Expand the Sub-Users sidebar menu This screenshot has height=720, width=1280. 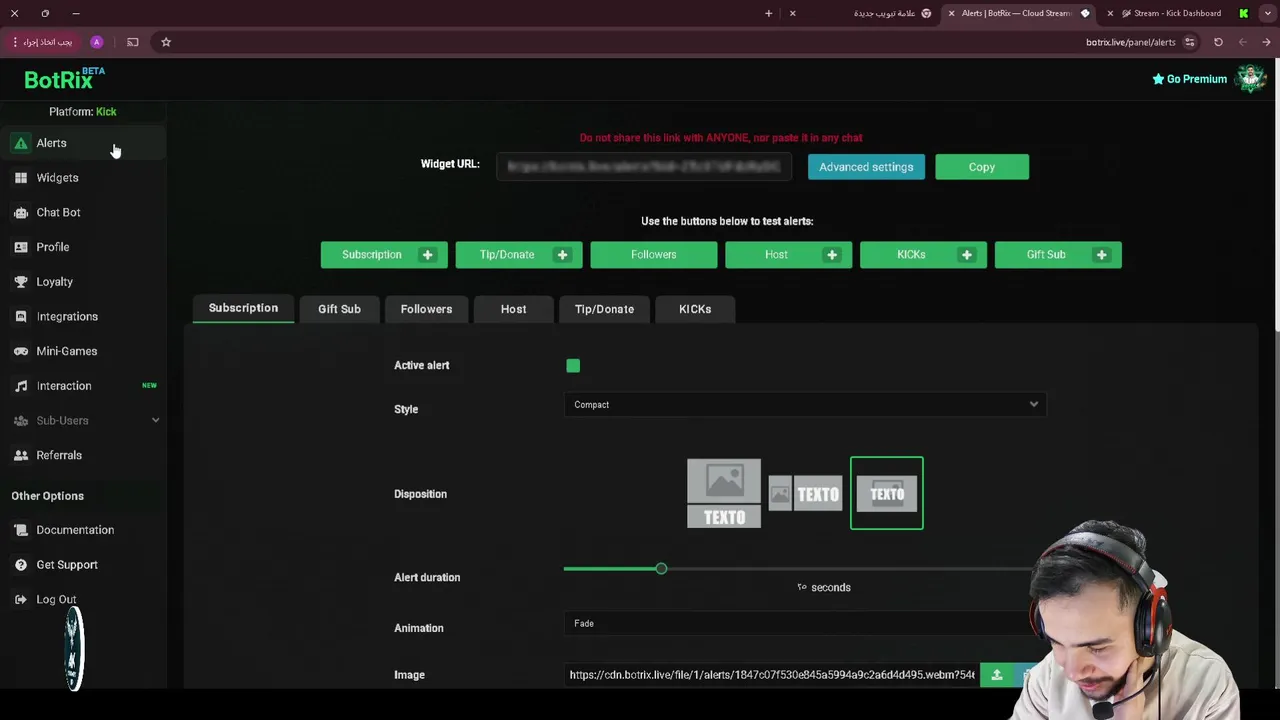86,421
